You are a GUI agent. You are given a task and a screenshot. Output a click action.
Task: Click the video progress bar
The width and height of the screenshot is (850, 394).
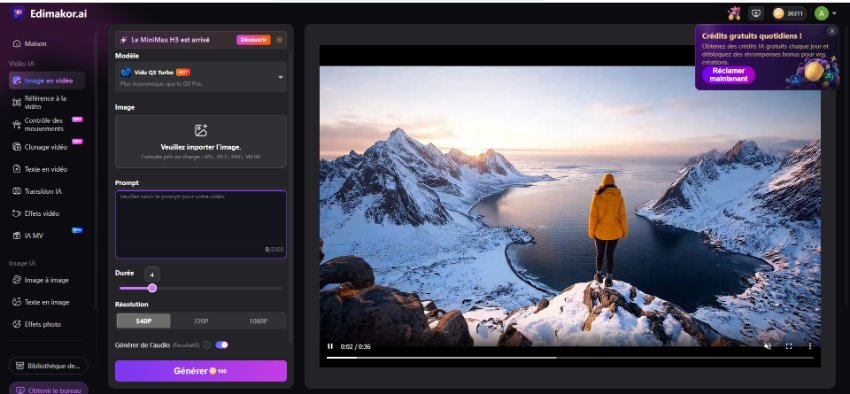point(569,358)
